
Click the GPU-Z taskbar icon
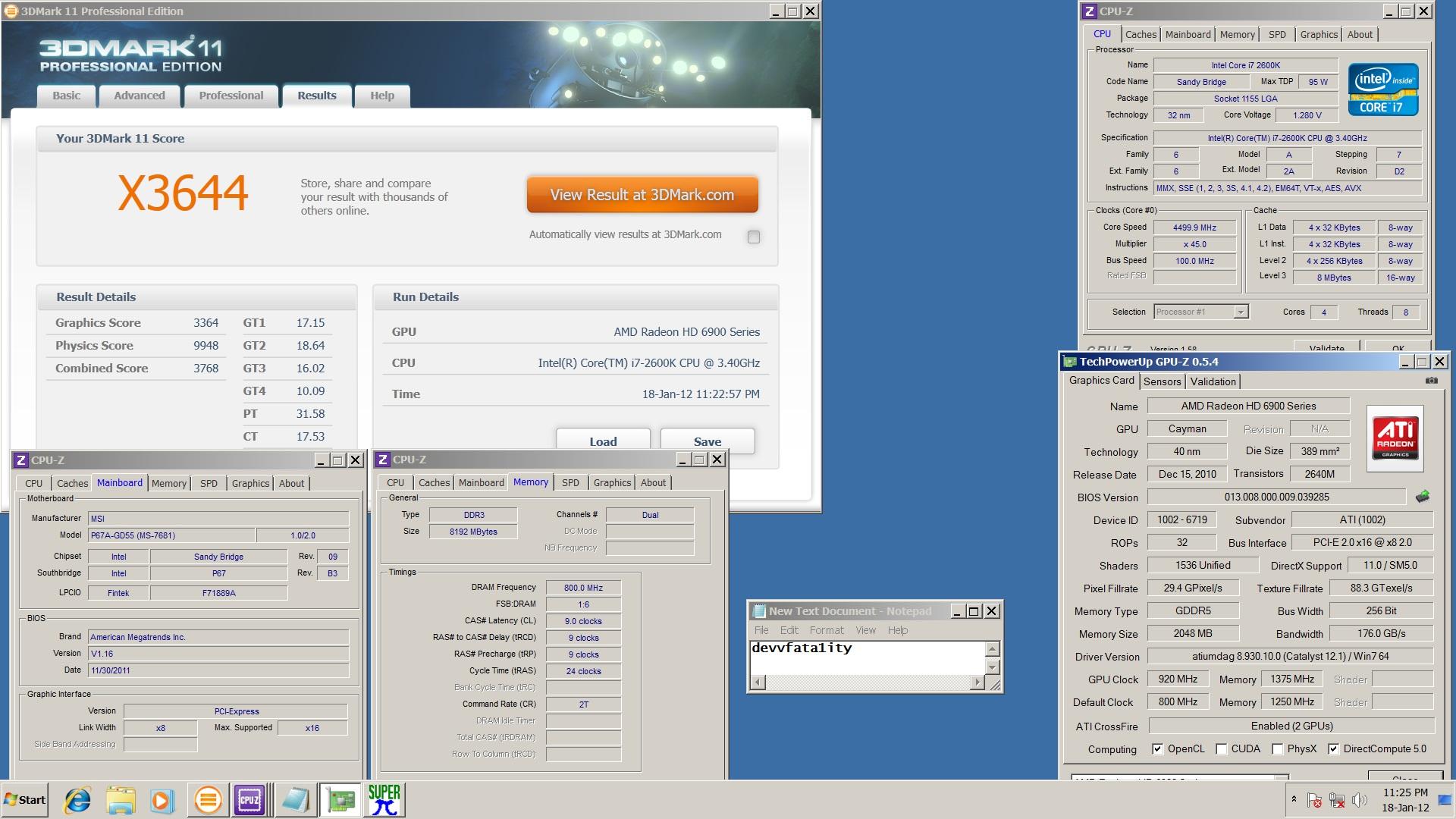340,800
